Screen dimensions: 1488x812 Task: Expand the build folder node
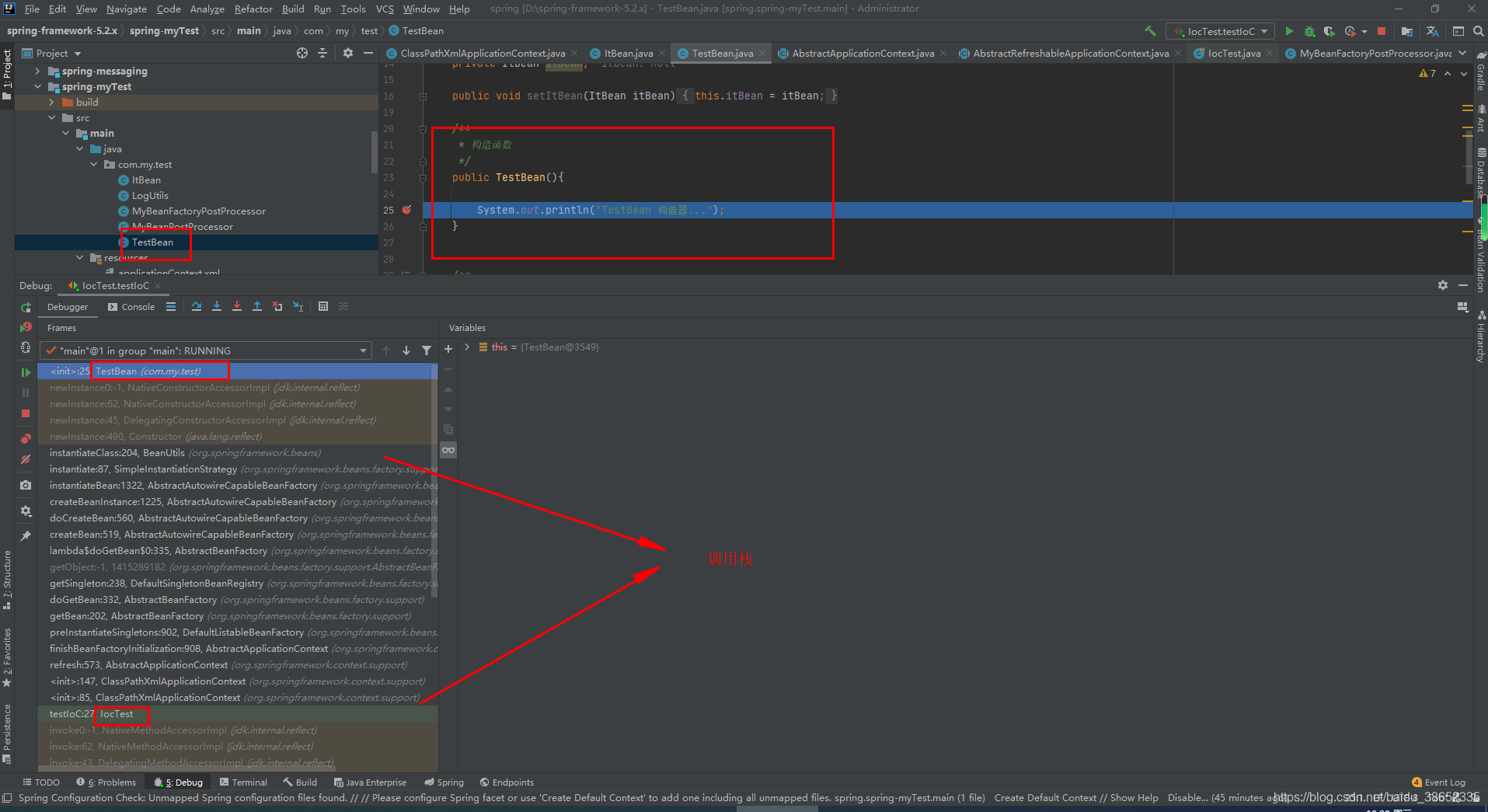51,102
